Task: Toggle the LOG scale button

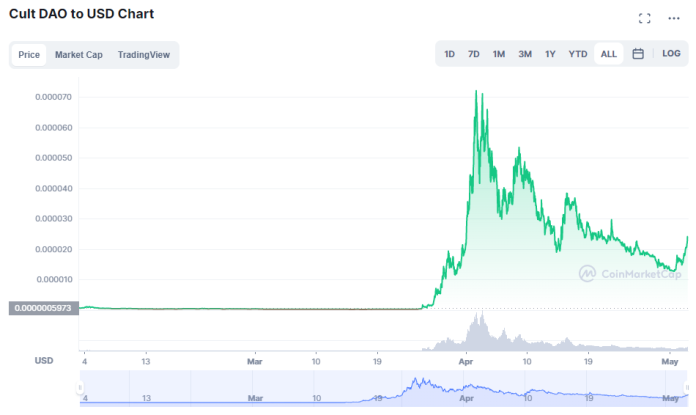Action: [x=671, y=54]
